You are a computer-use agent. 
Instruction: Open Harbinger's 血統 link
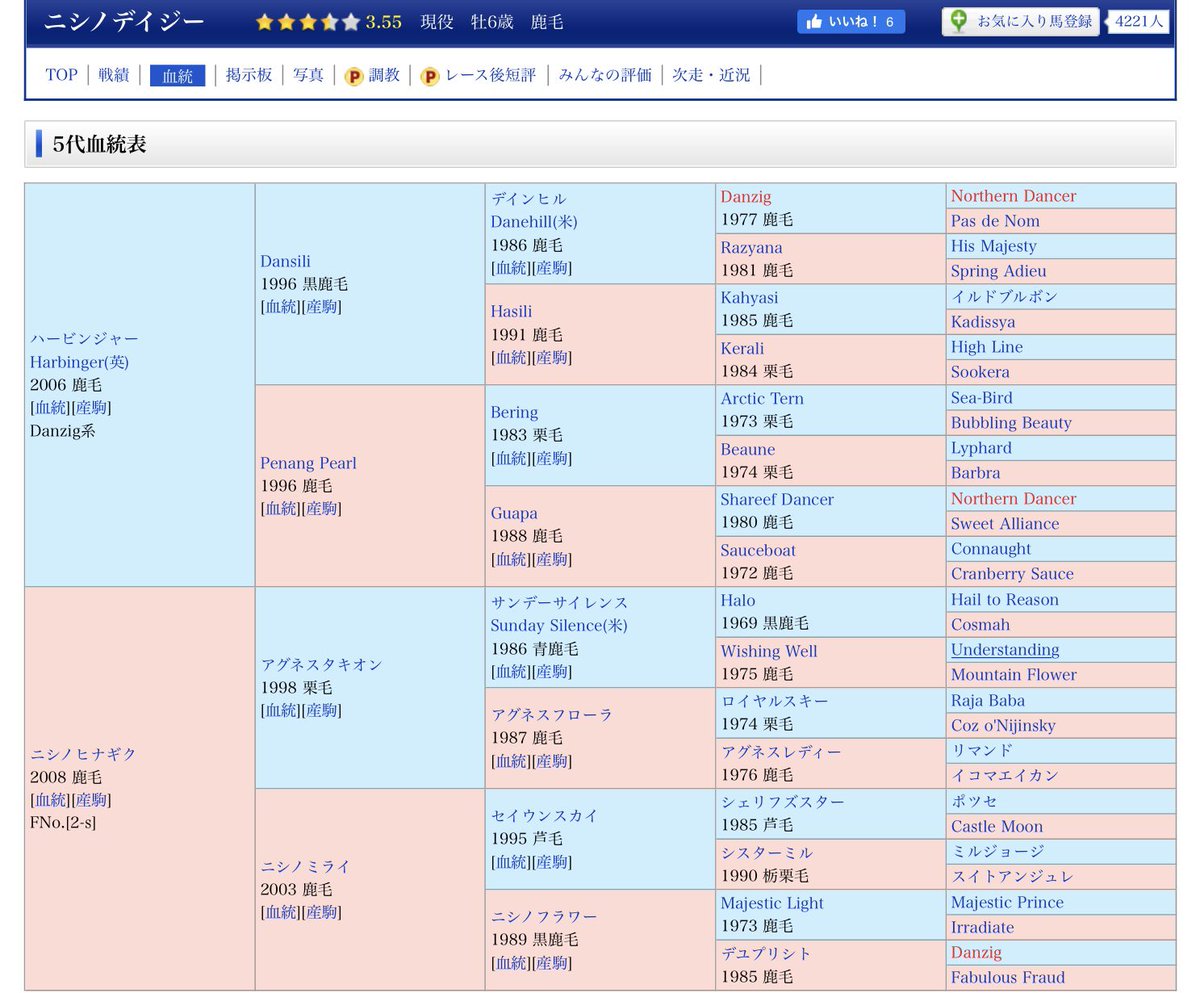pyautogui.click(x=50, y=408)
